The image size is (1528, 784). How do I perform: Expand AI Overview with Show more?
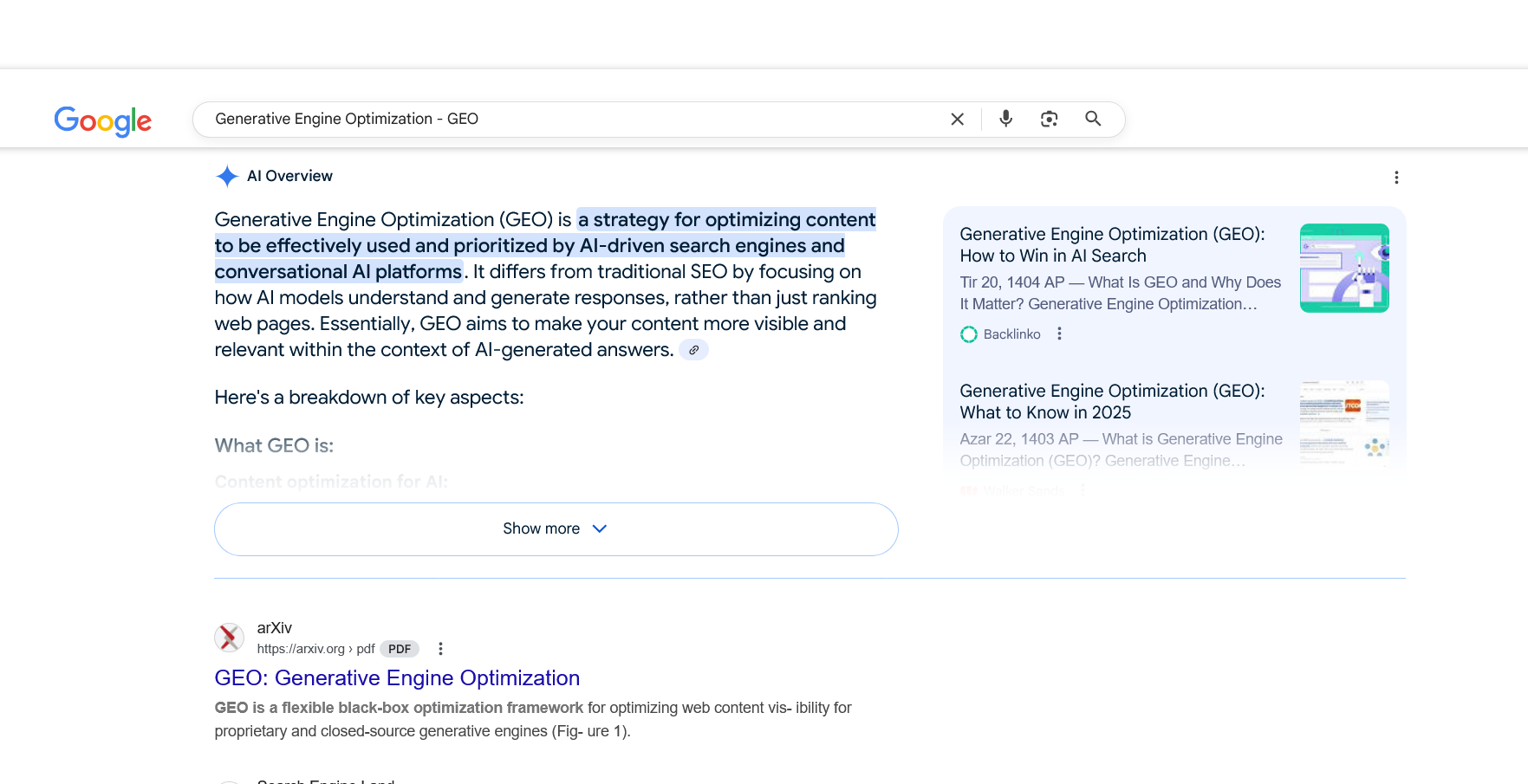(556, 529)
